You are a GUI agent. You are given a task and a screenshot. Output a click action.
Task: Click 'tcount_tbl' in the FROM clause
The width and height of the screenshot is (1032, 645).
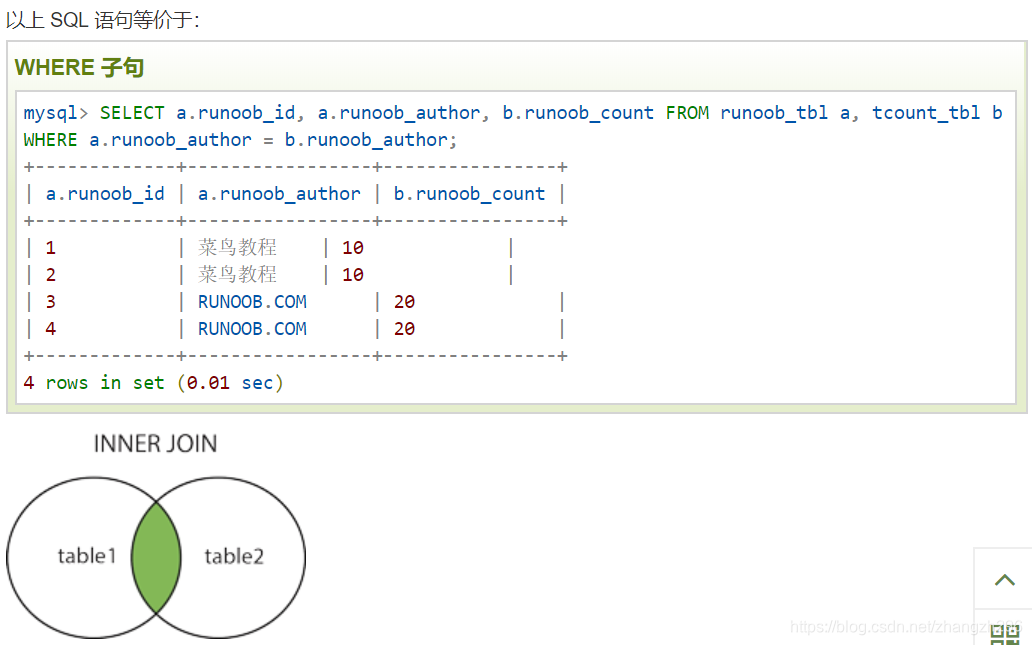(x=925, y=113)
